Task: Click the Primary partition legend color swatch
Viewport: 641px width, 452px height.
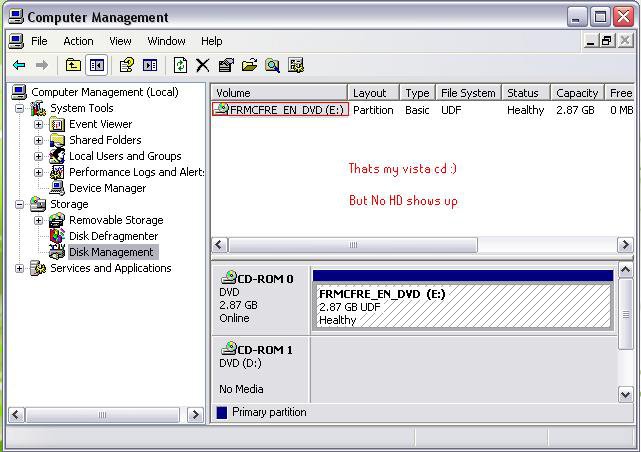Action: click(222, 413)
